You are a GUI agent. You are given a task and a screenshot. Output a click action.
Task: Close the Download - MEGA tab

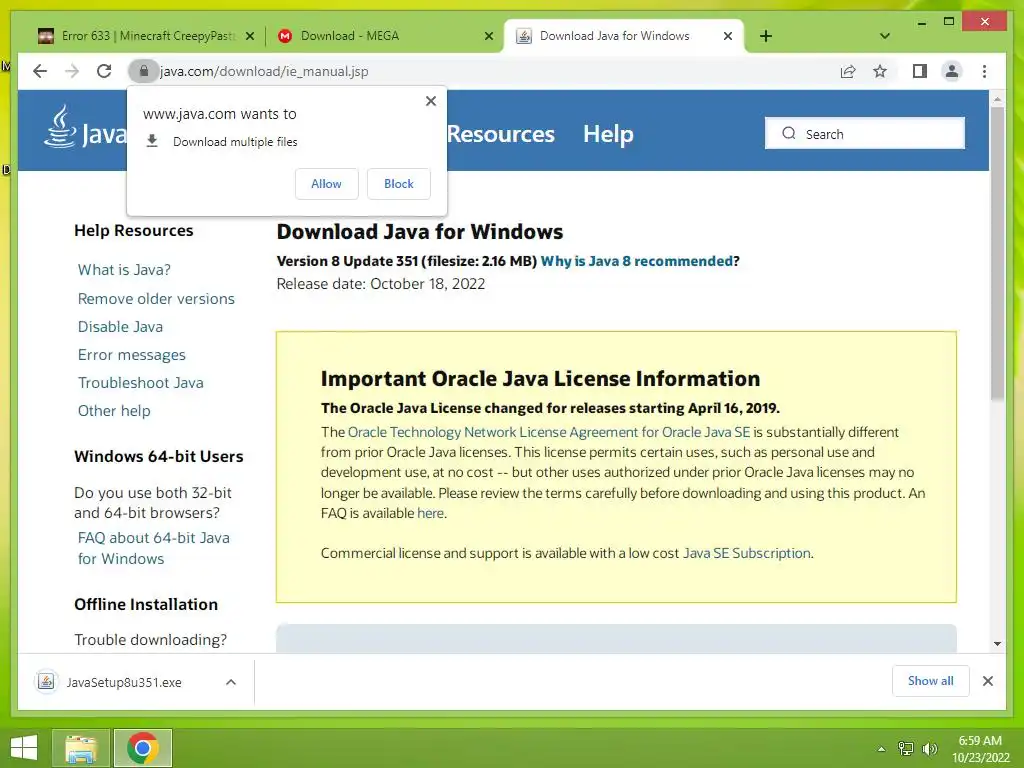[x=488, y=37]
